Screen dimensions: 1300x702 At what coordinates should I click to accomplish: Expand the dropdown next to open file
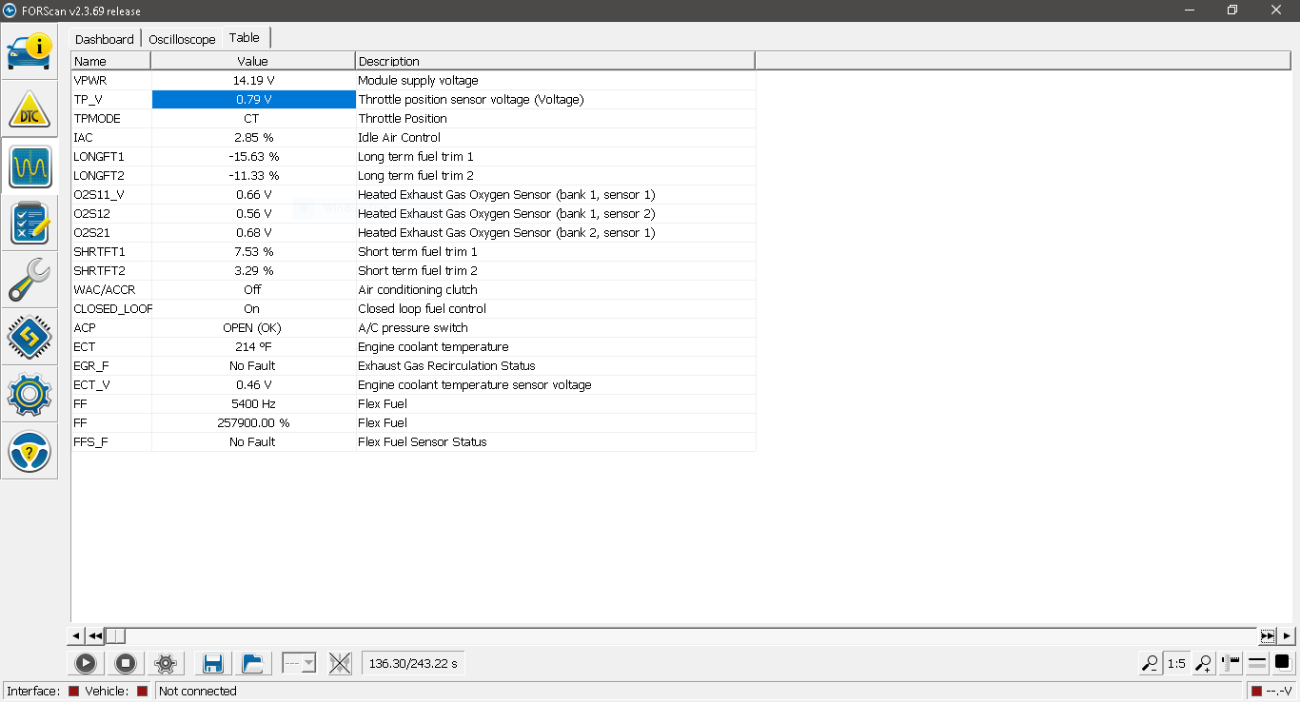tap(299, 663)
